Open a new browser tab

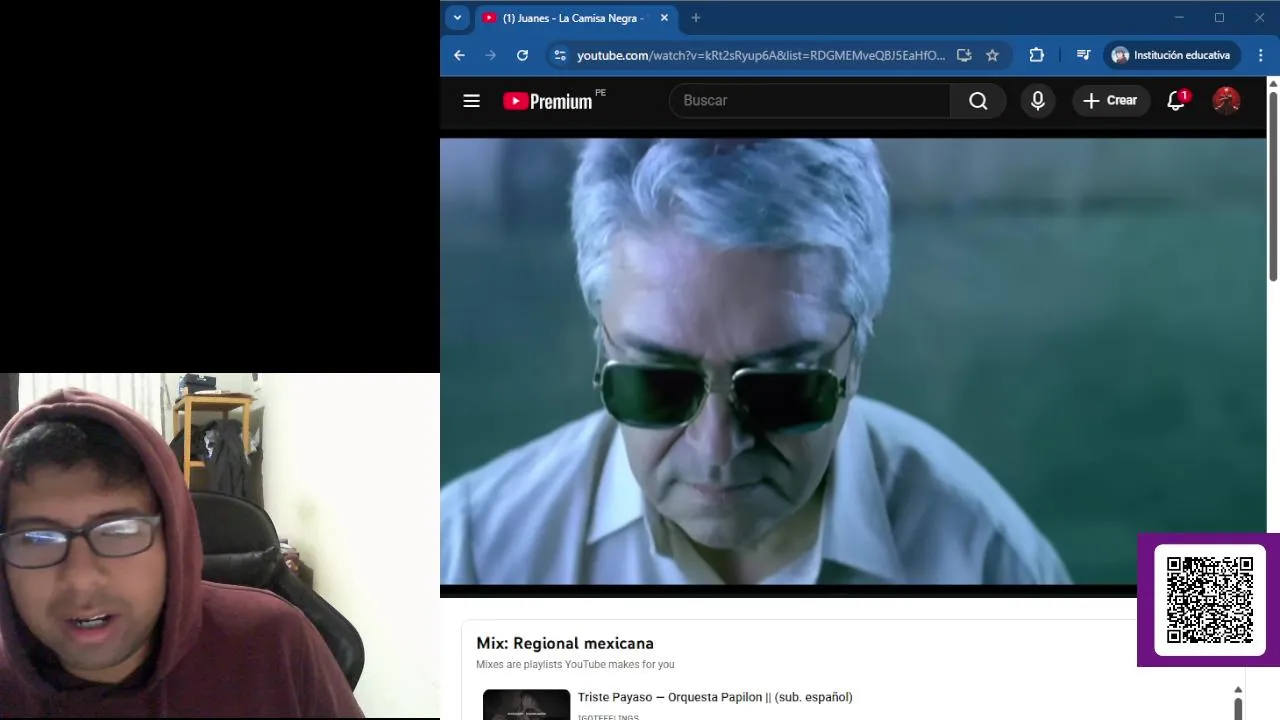click(x=696, y=18)
